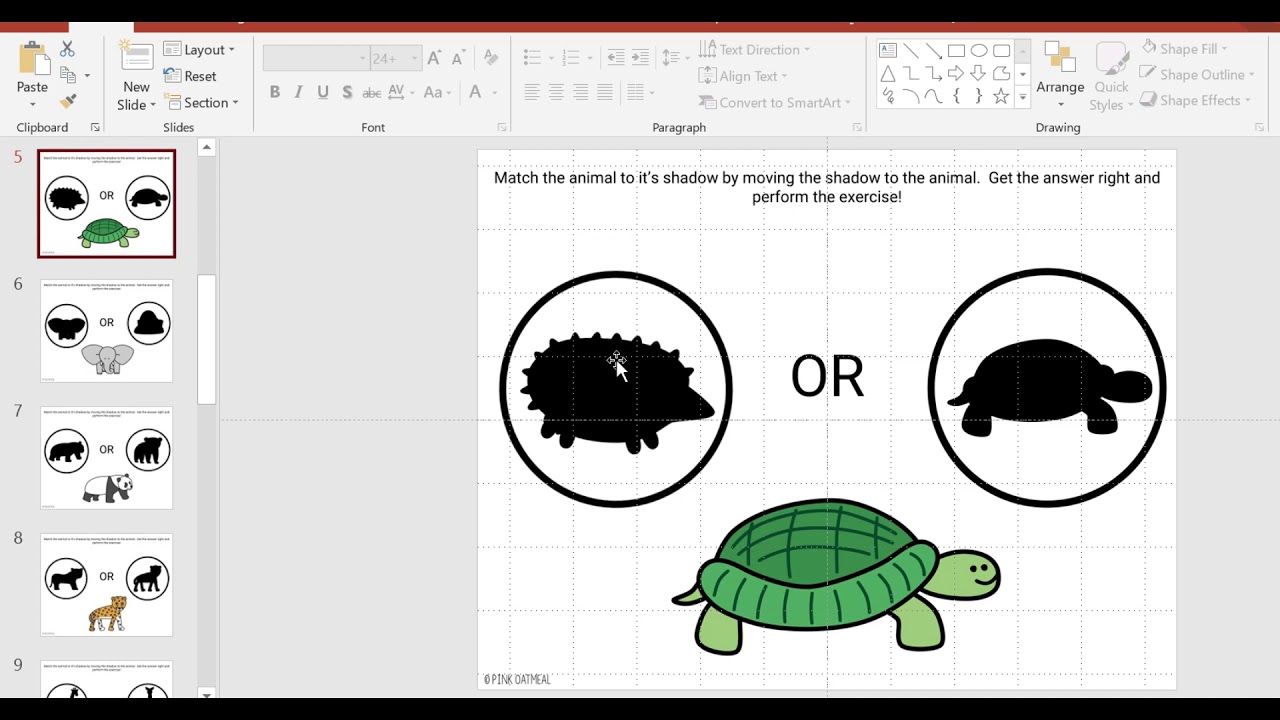
Task: Toggle italic formatting
Action: coord(298,92)
